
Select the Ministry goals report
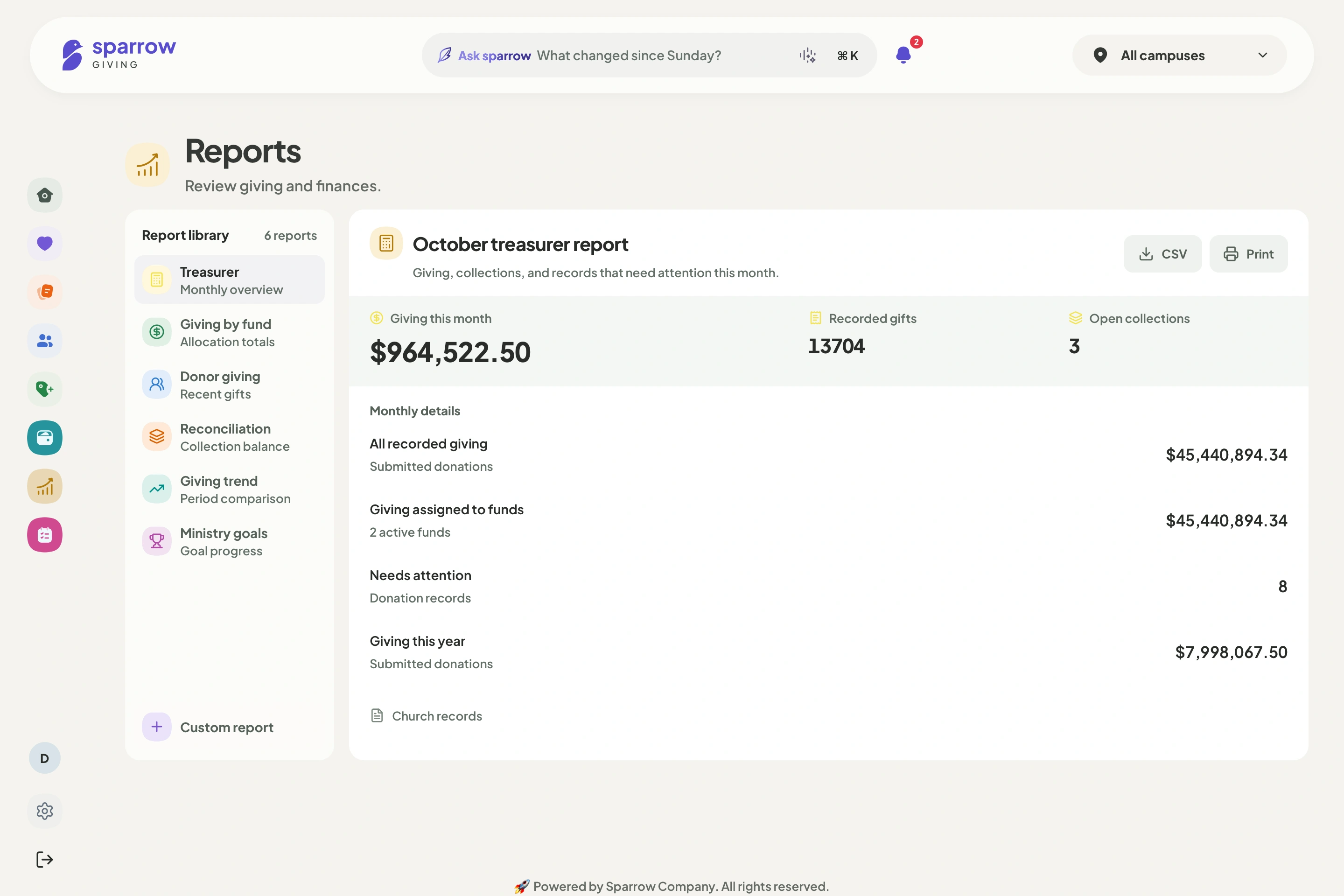tap(230, 542)
